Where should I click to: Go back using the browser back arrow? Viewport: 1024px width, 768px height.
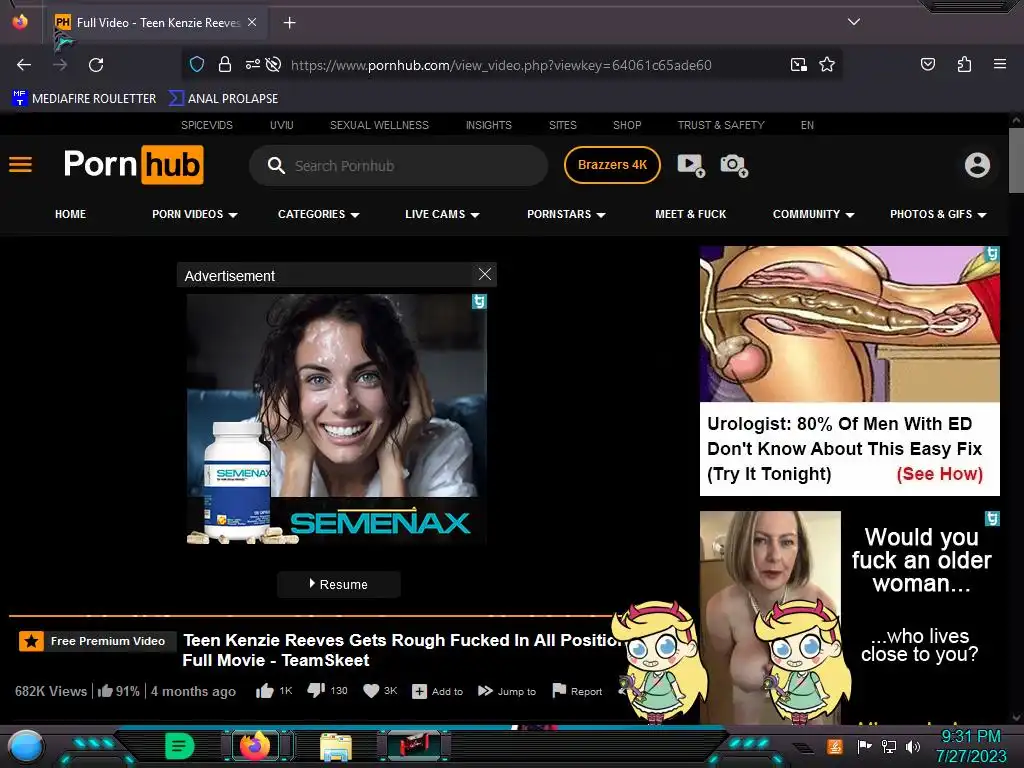[x=24, y=65]
